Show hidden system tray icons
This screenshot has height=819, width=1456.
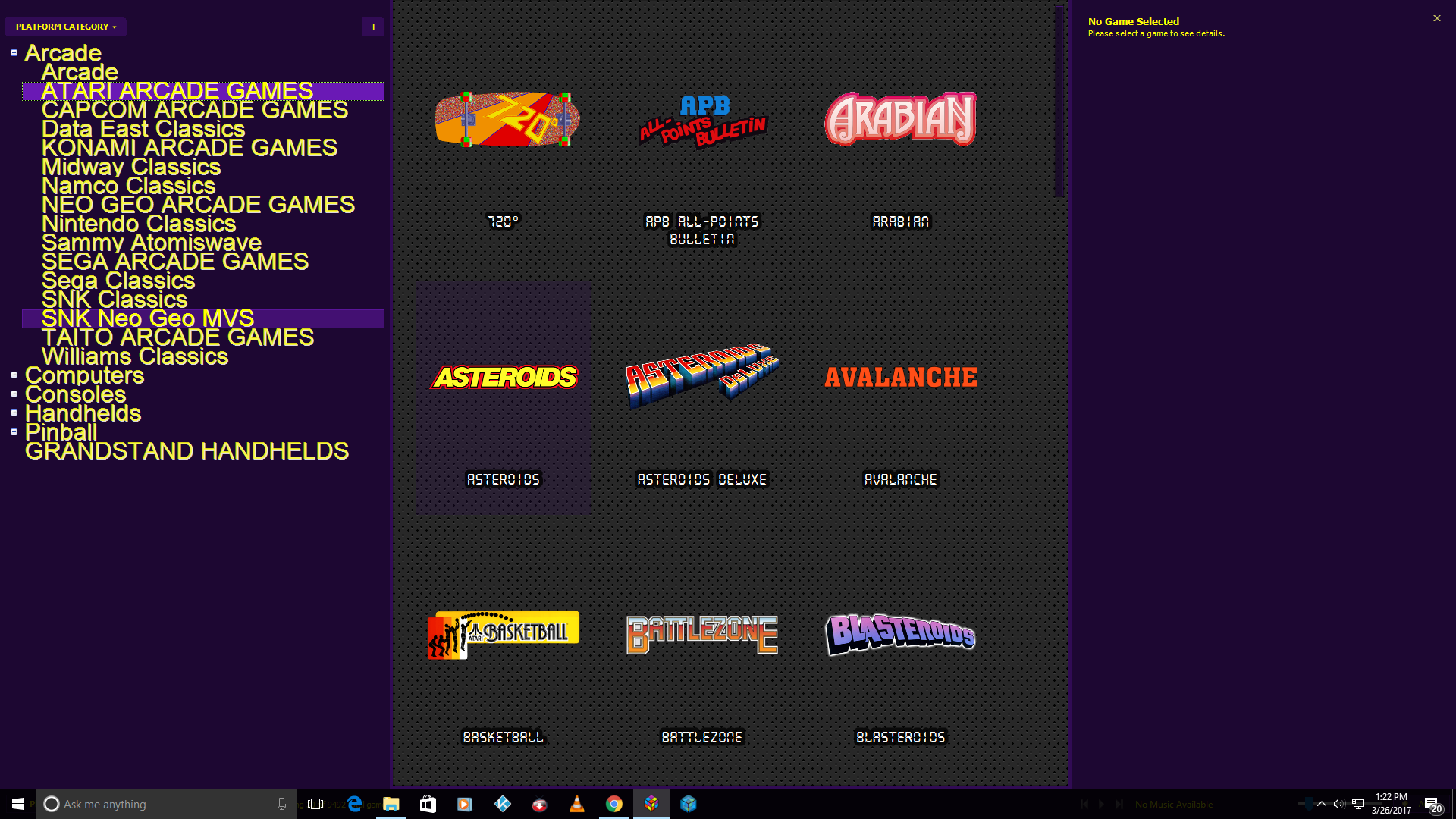tap(1322, 804)
